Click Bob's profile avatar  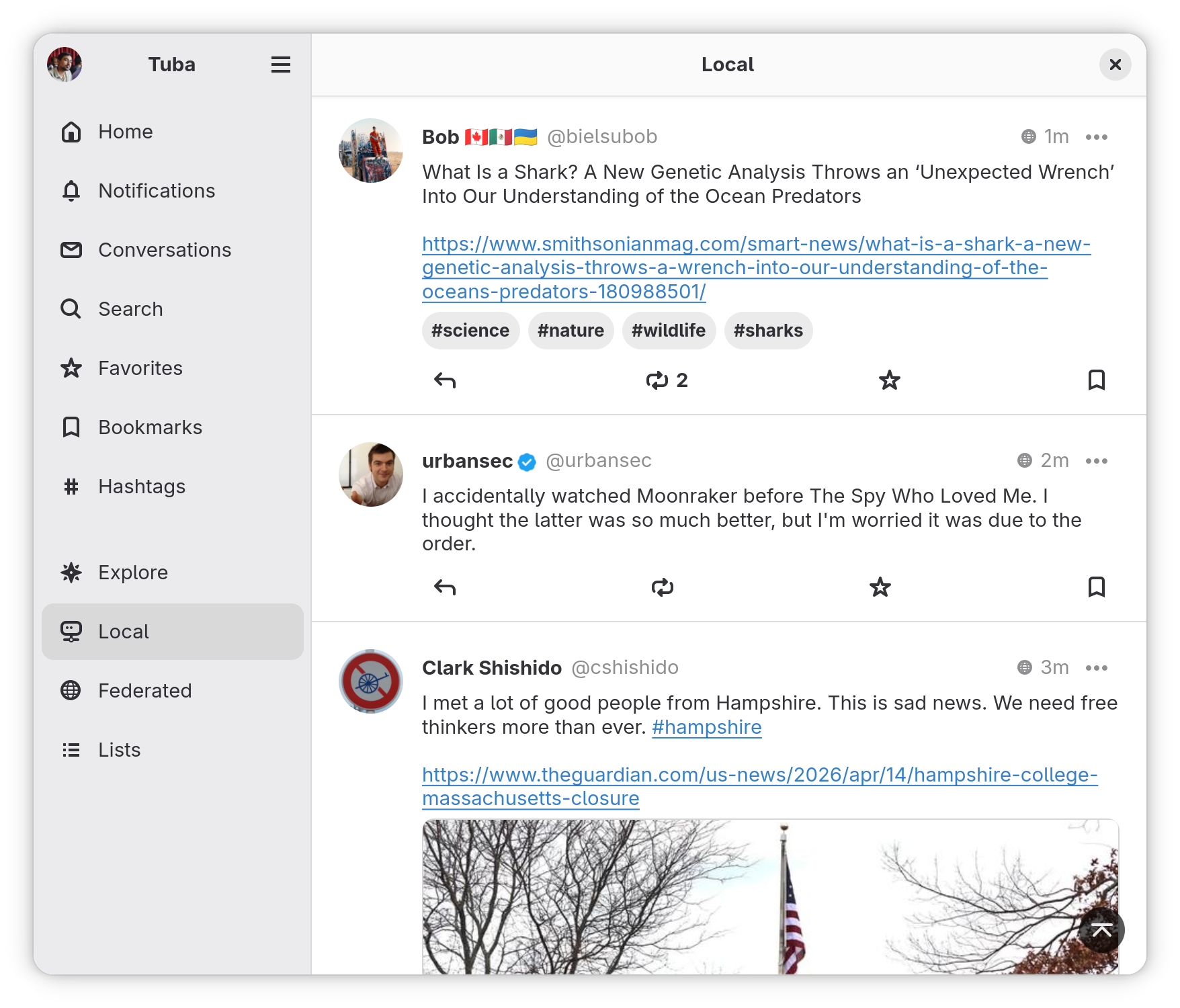[370, 151]
